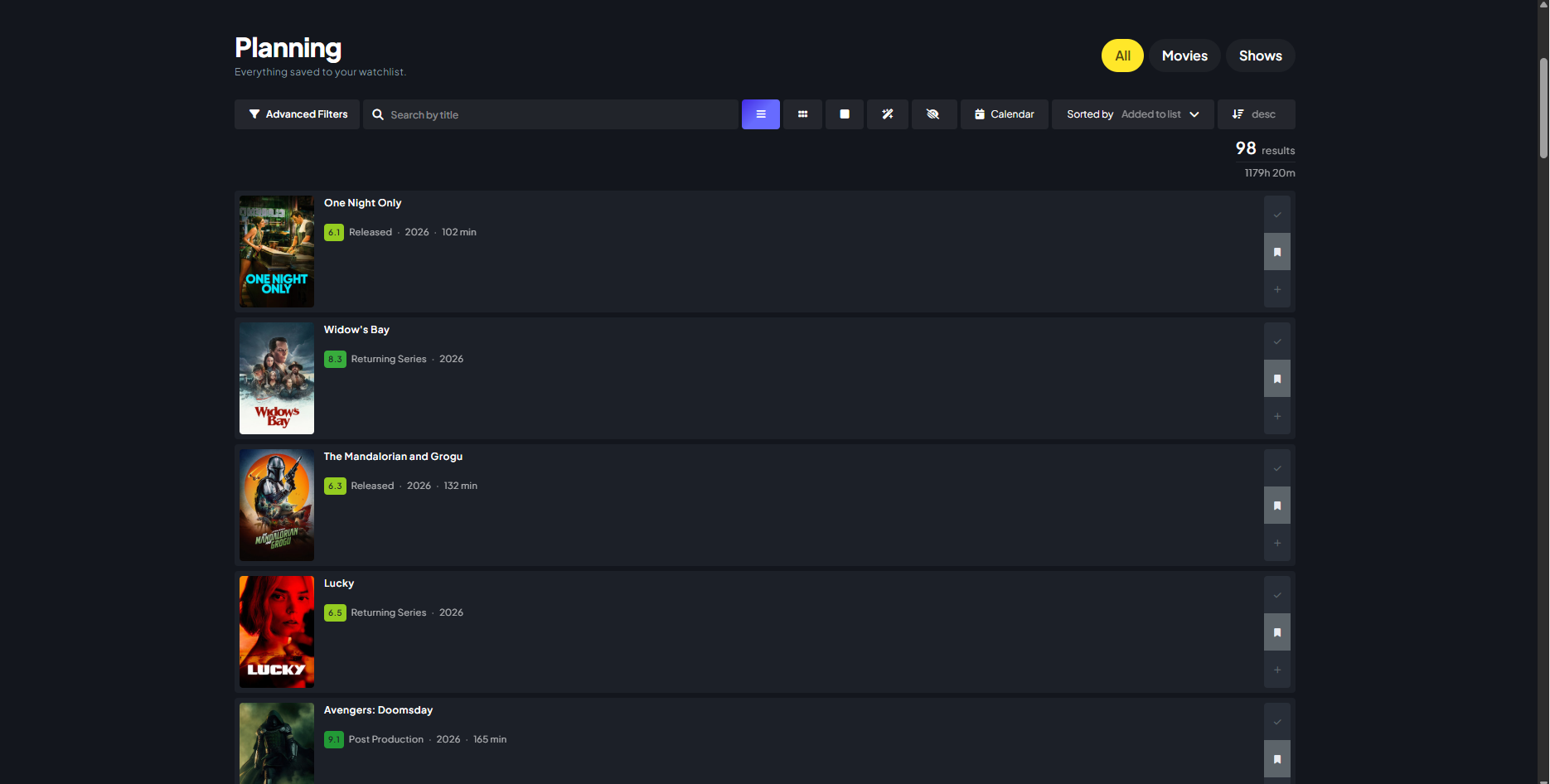Open the Avengers: Doomsday title

(378, 710)
